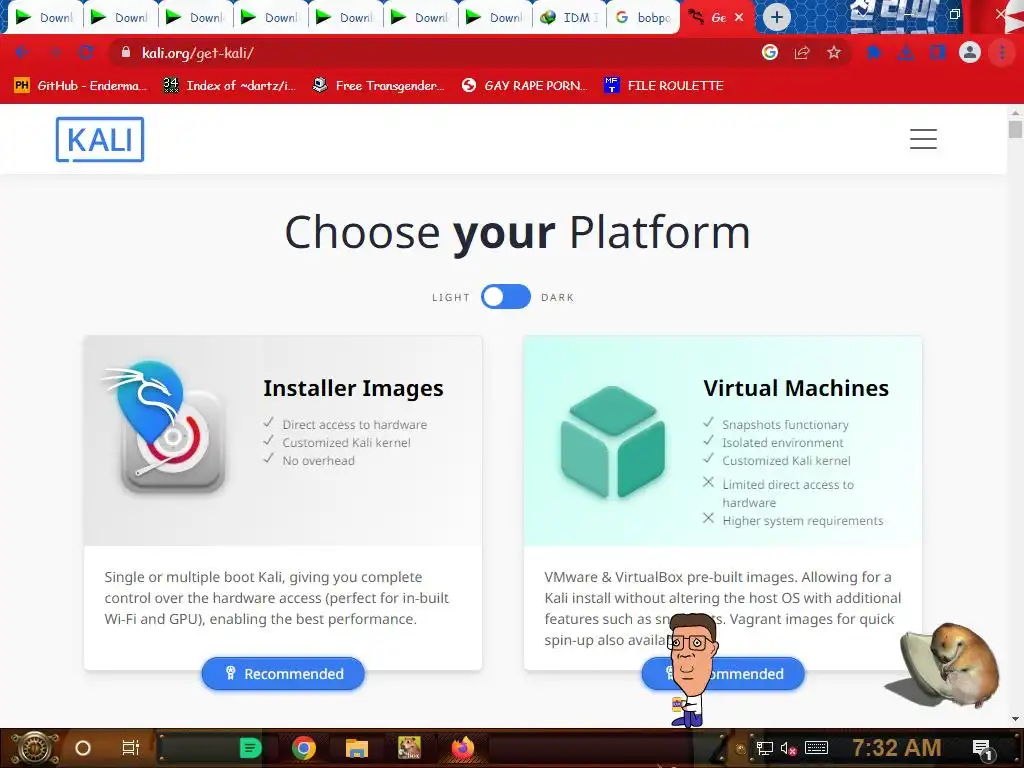Open the notification center icon

pos(982,748)
